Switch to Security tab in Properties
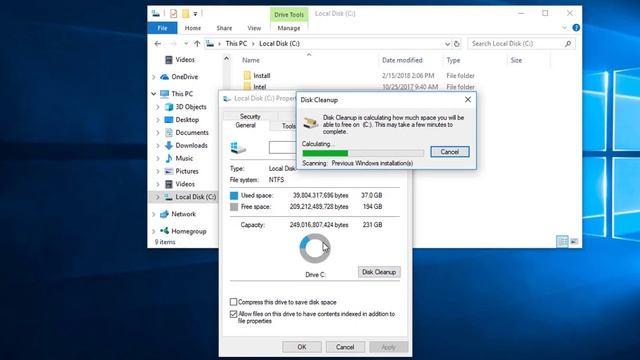Viewport: 640px width, 360px height. 250,116
